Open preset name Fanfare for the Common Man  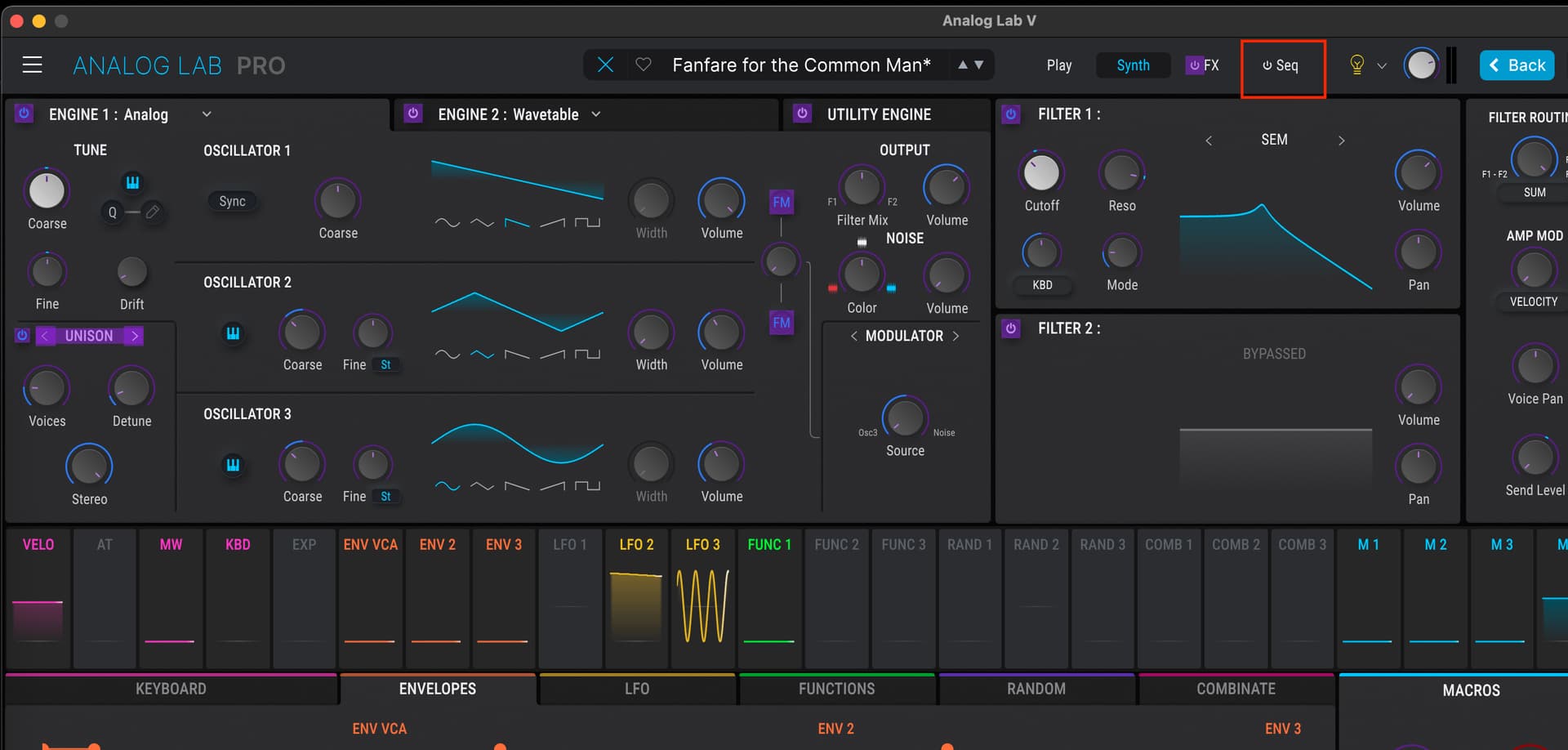801,65
